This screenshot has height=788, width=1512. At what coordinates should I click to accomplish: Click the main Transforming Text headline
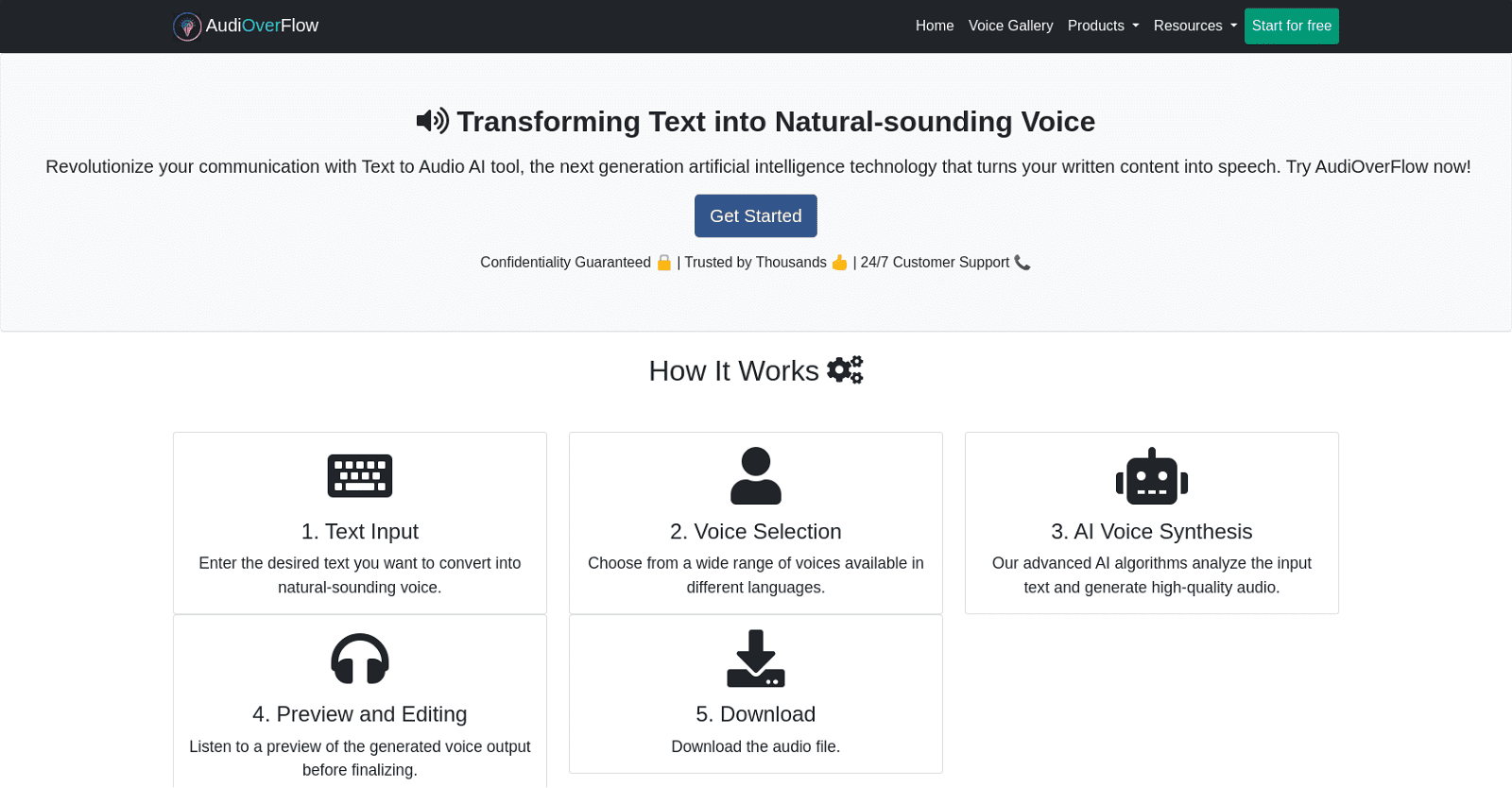pos(775,122)
